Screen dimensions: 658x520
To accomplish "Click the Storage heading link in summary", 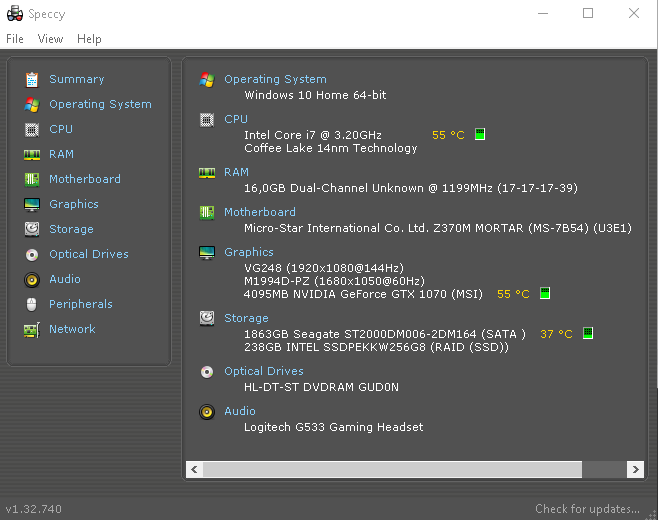I will click(x=246, y=318).
